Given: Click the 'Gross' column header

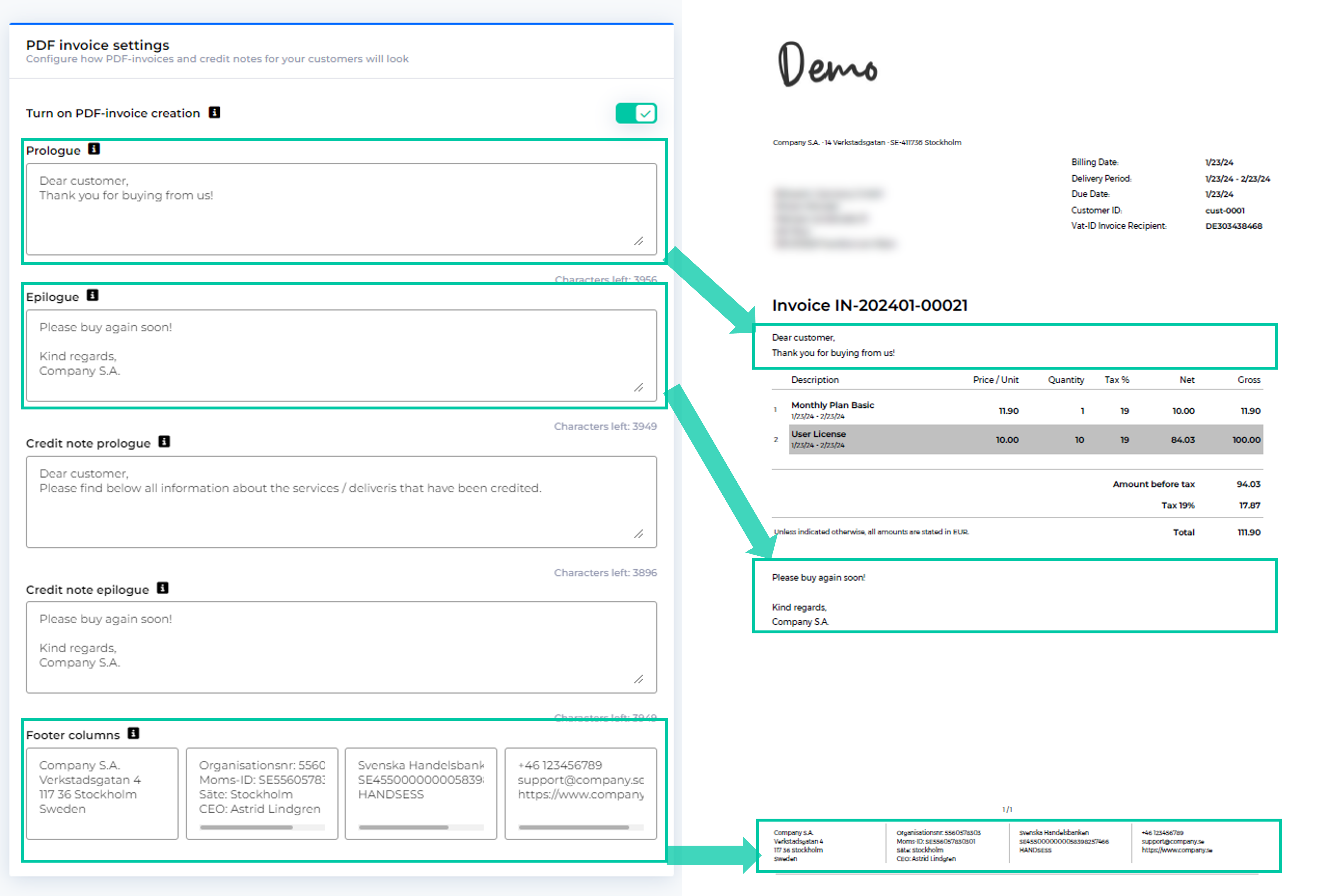Looking at the screenshot, I should (1249, 380).
